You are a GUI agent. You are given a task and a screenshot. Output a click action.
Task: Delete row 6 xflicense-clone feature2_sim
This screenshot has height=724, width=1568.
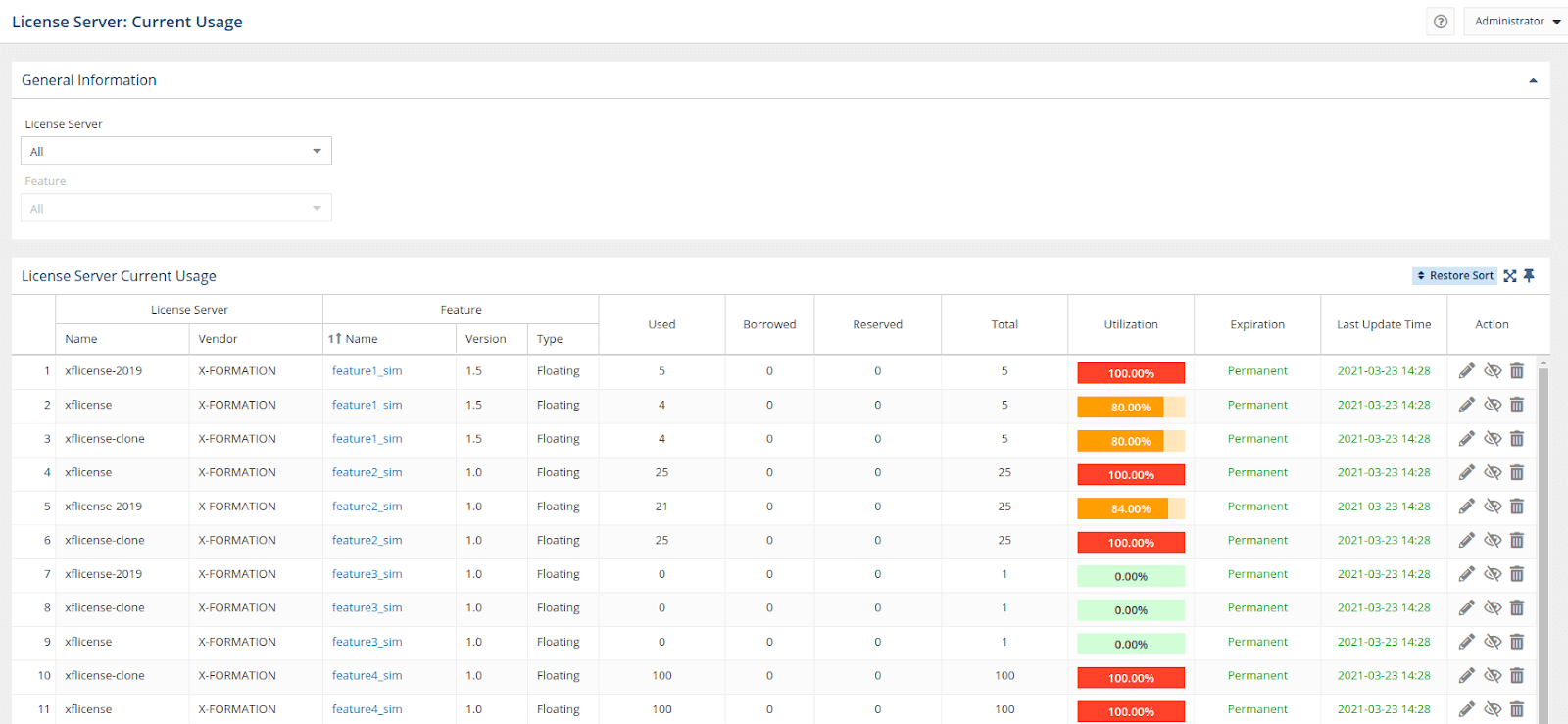tap(1517, 540)
